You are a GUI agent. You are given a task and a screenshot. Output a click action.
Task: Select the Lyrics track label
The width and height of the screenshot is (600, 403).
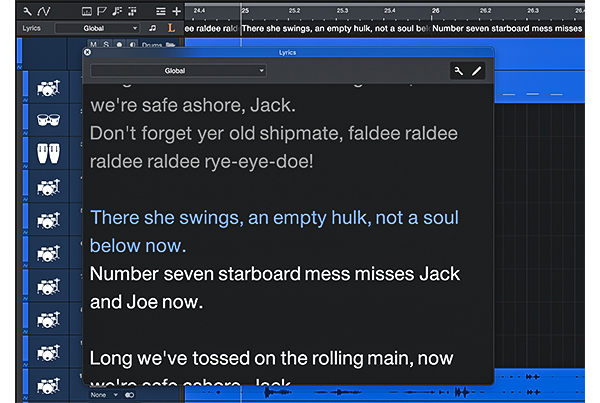point(31,28)
